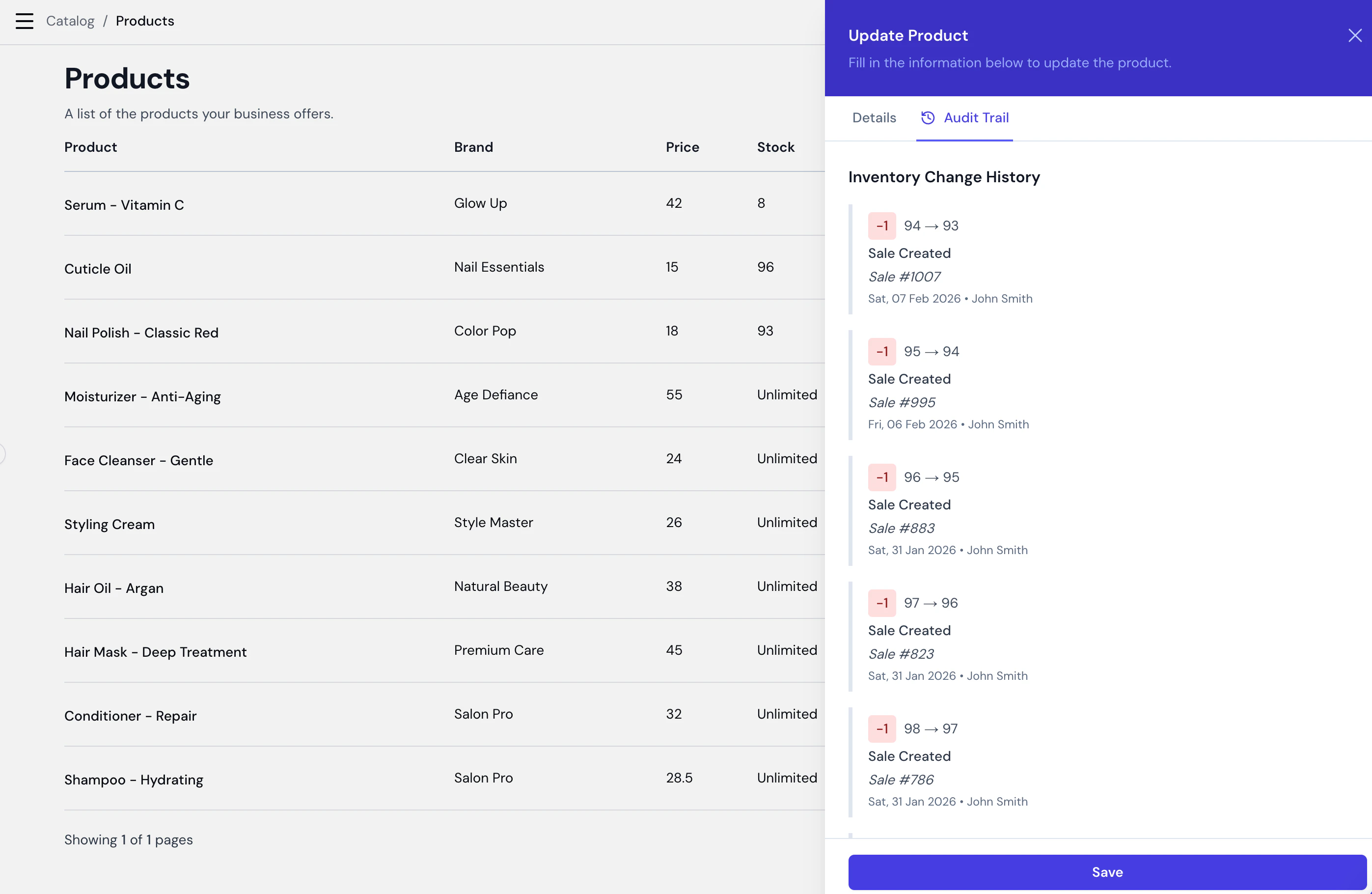Click the Save button
The height and width of the screenshot is (894, 1372).
(1106, 872)
